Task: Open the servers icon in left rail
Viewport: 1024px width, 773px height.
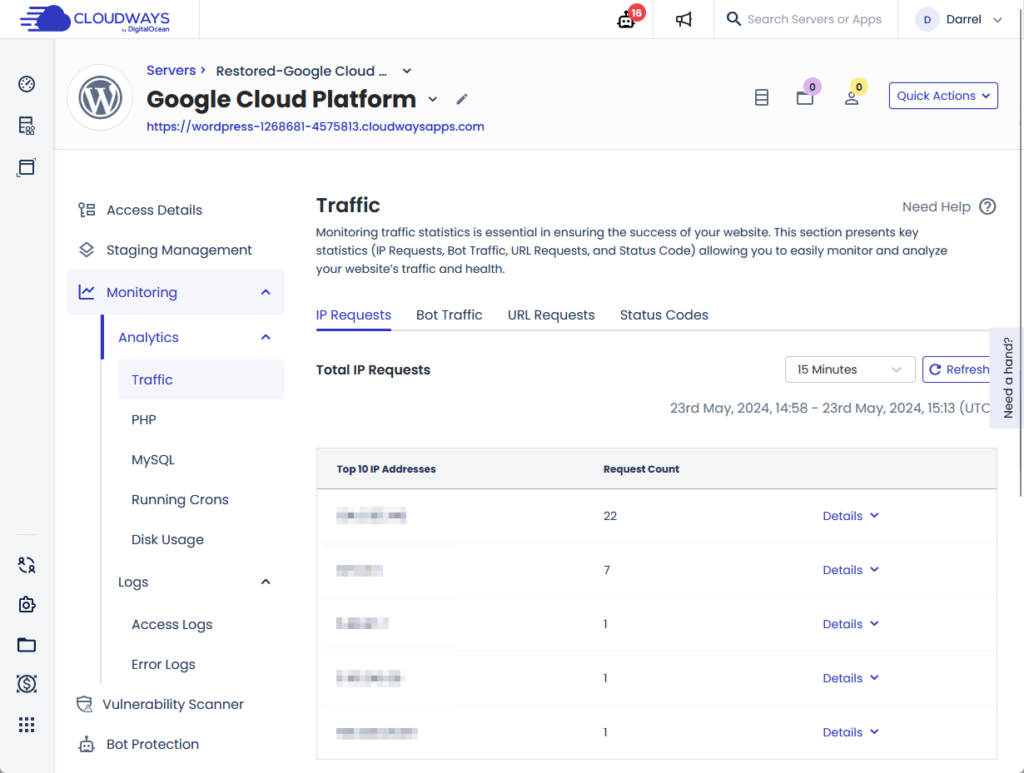Action: point(27,125)
